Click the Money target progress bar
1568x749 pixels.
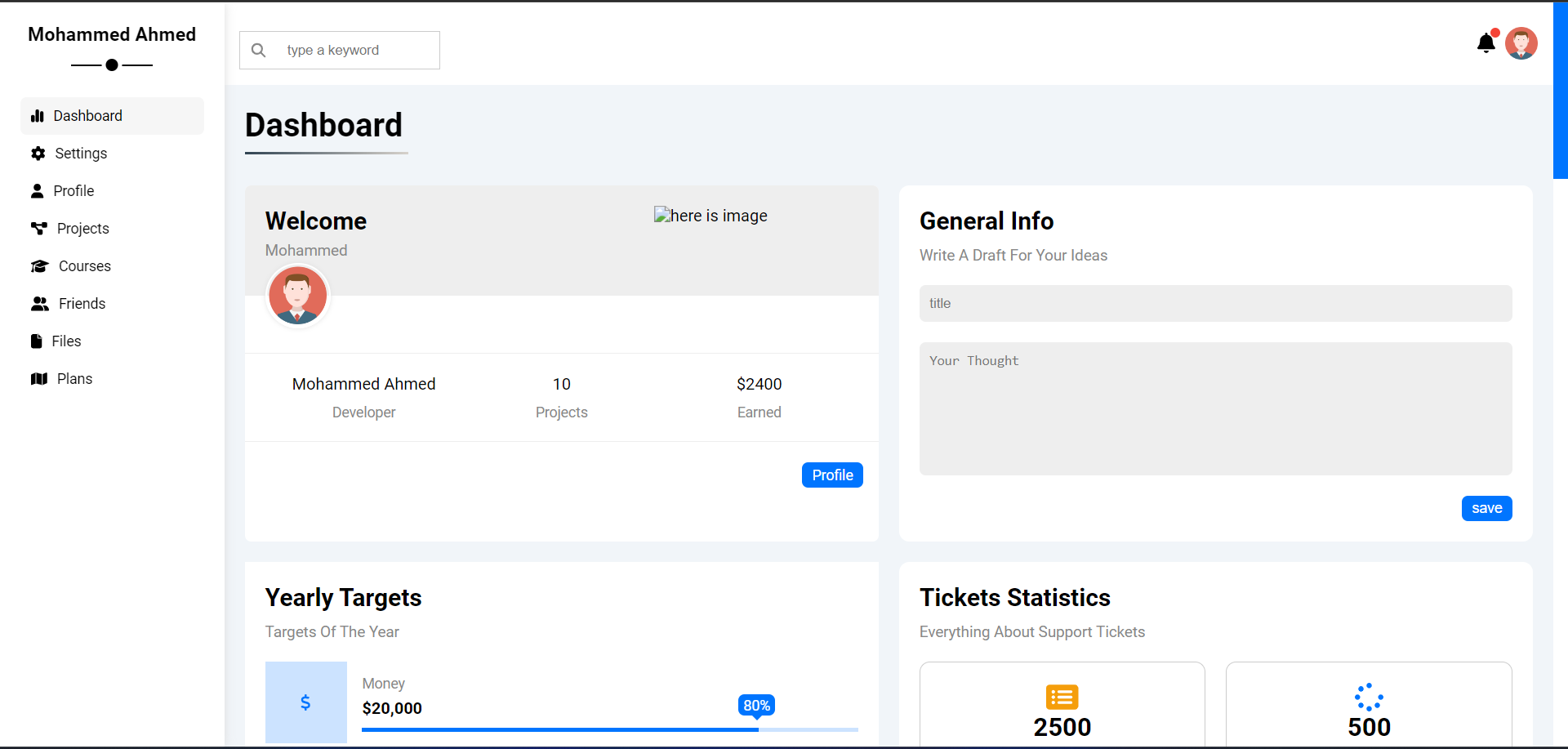[x=610, y=729]
